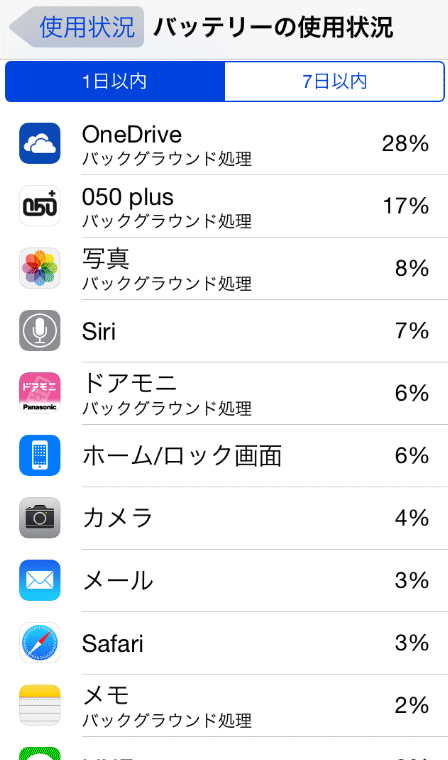The image size is (448, 760).
Task: Select the 050 plus row label
Action: click(x=128, y=197)
